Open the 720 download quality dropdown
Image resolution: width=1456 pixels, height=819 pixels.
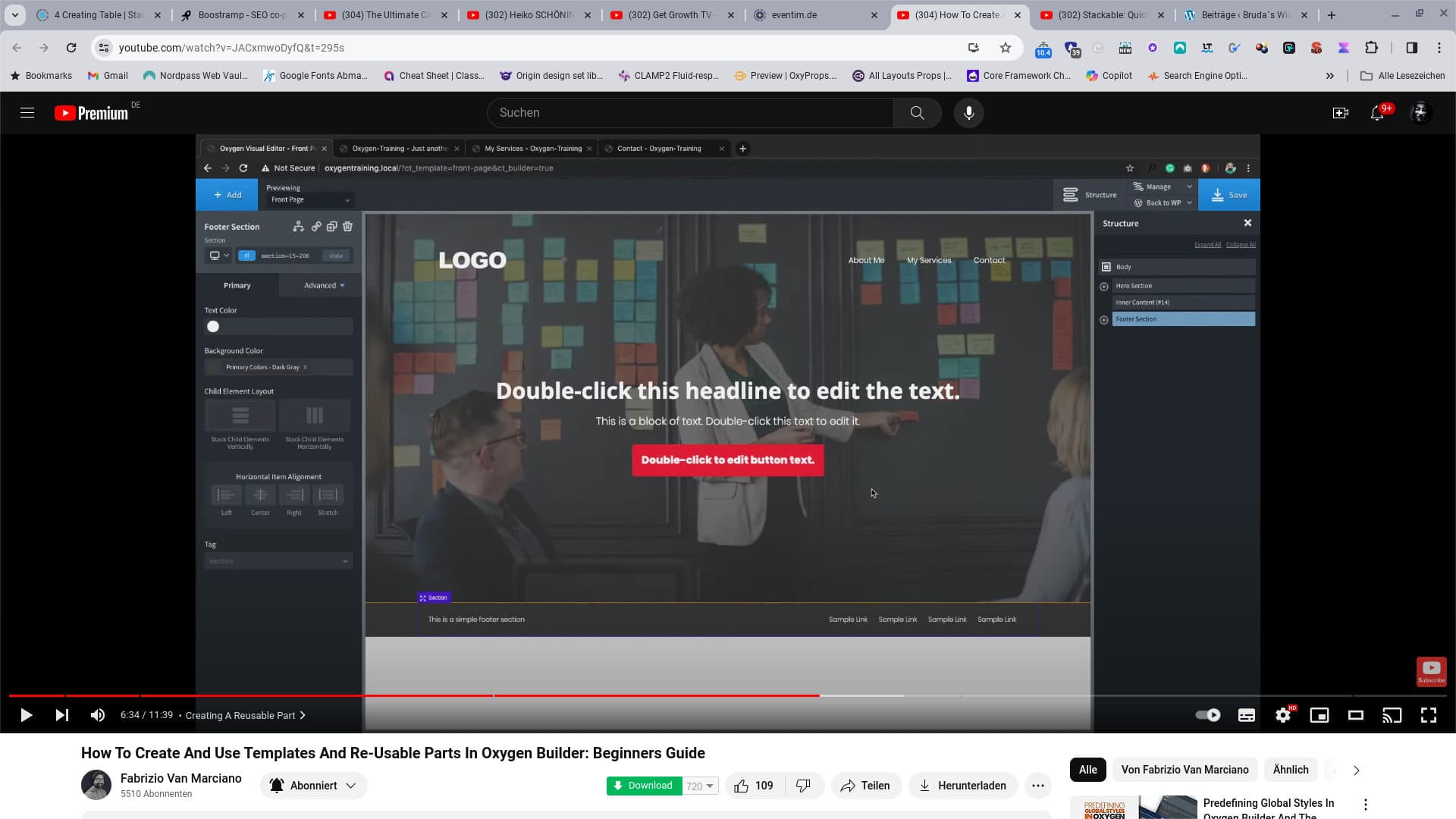tap(700, 786)
